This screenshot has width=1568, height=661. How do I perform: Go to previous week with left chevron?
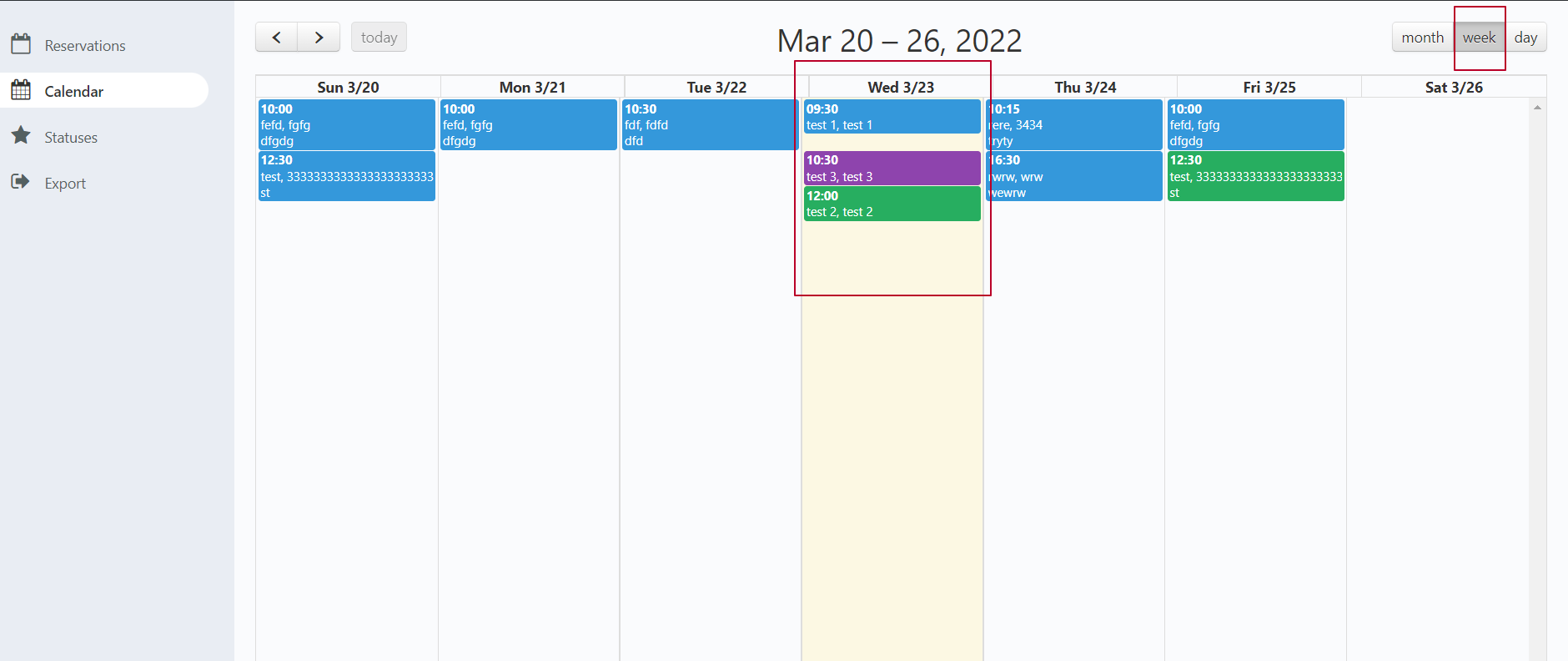276,38
